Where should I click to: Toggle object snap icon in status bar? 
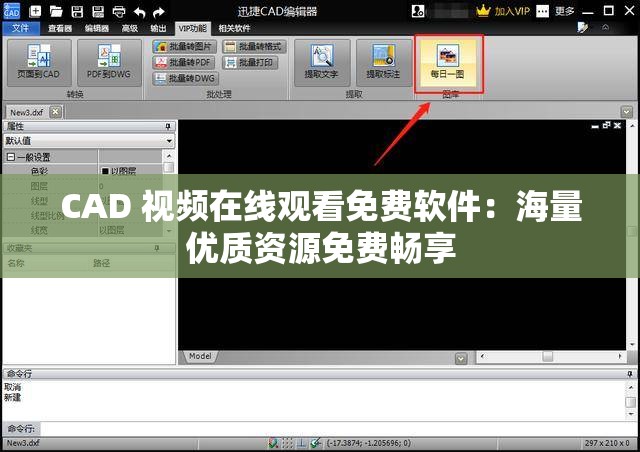pyautogui.click(x=315, y=443)
